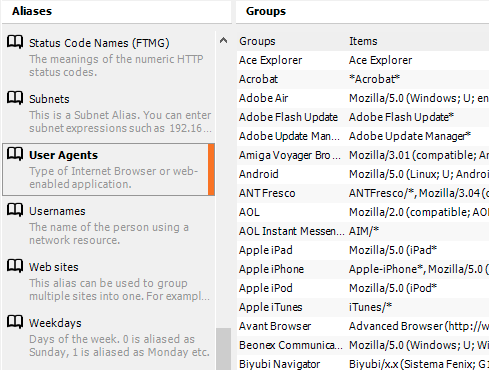
Task: Click the book icon beside Subnets
Action: pos(15,98)
